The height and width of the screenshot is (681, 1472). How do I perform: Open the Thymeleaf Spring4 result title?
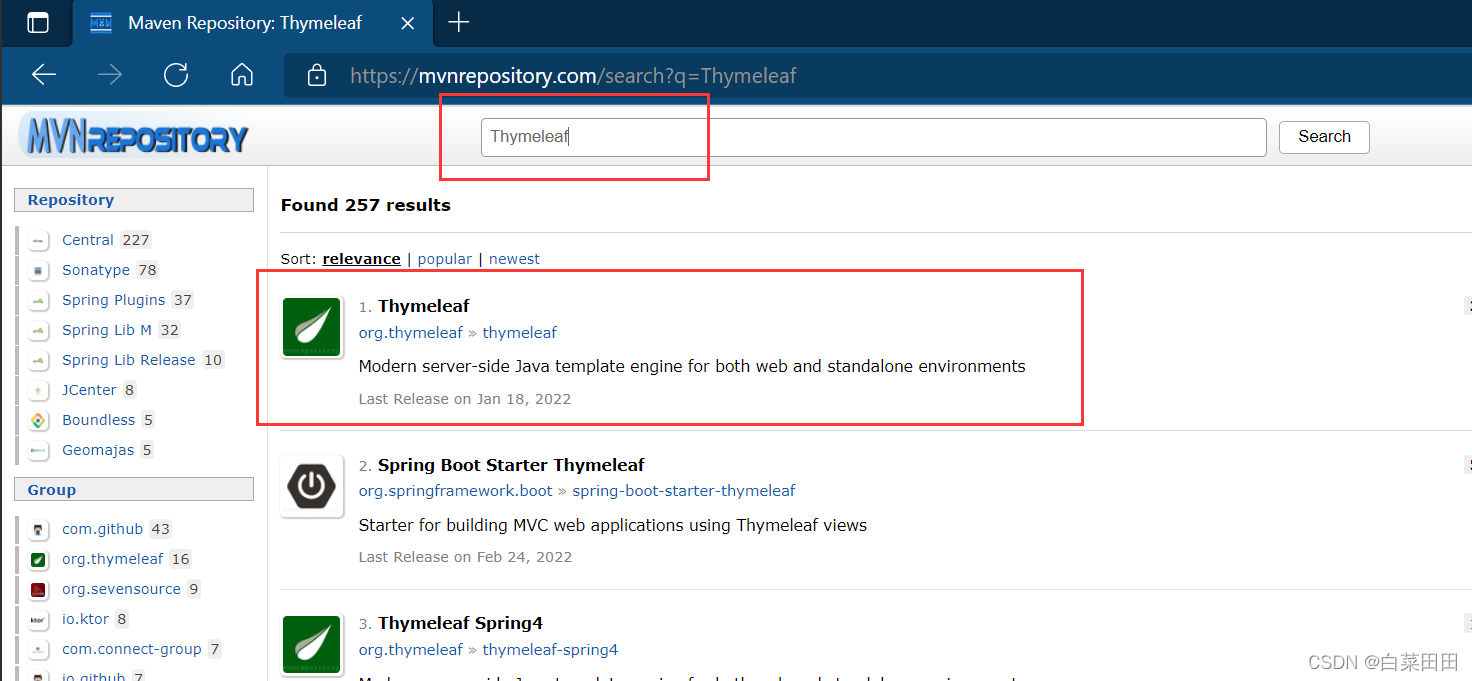point(460,623)
